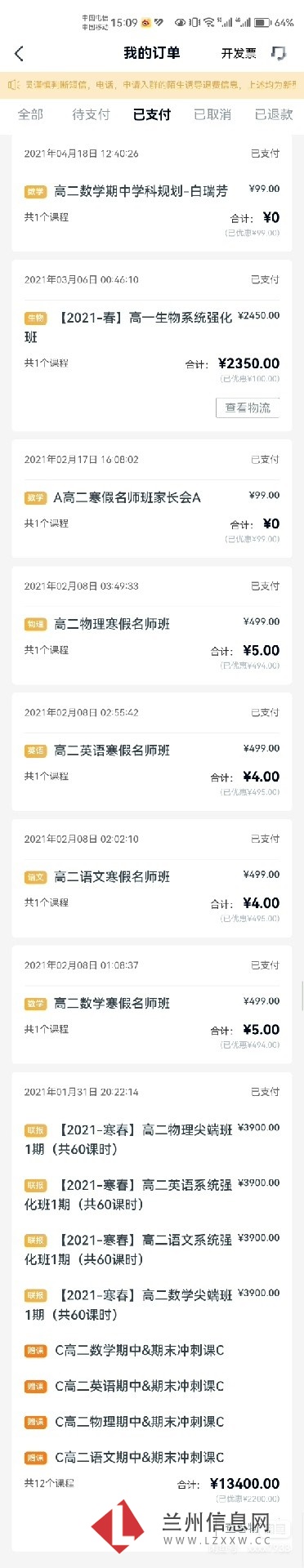
Task: Select the 已取消 tab
Action: tap(212, 114)
